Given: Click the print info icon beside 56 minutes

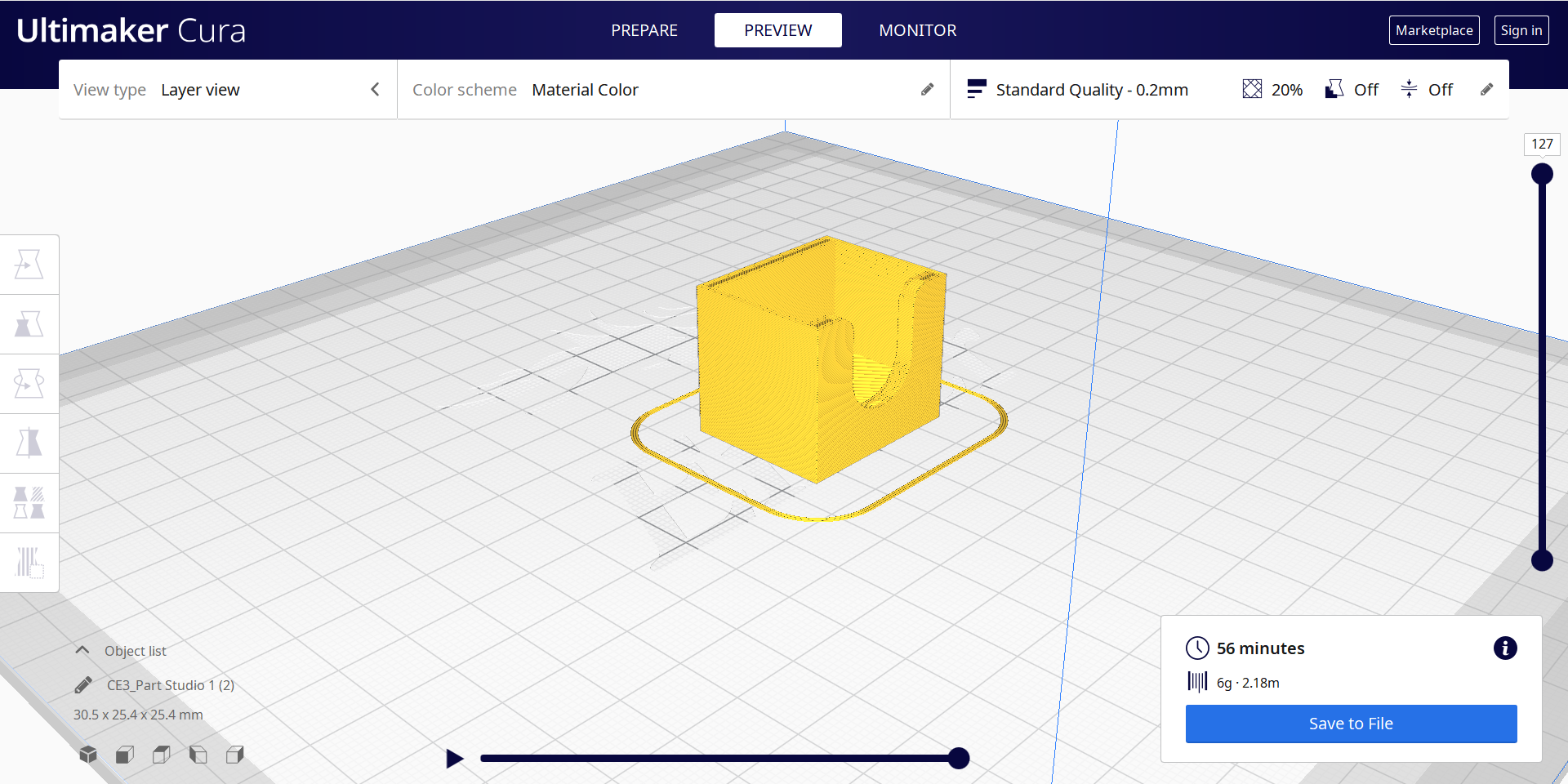Looking at the screenshot, I should [x=1504, y=648].
